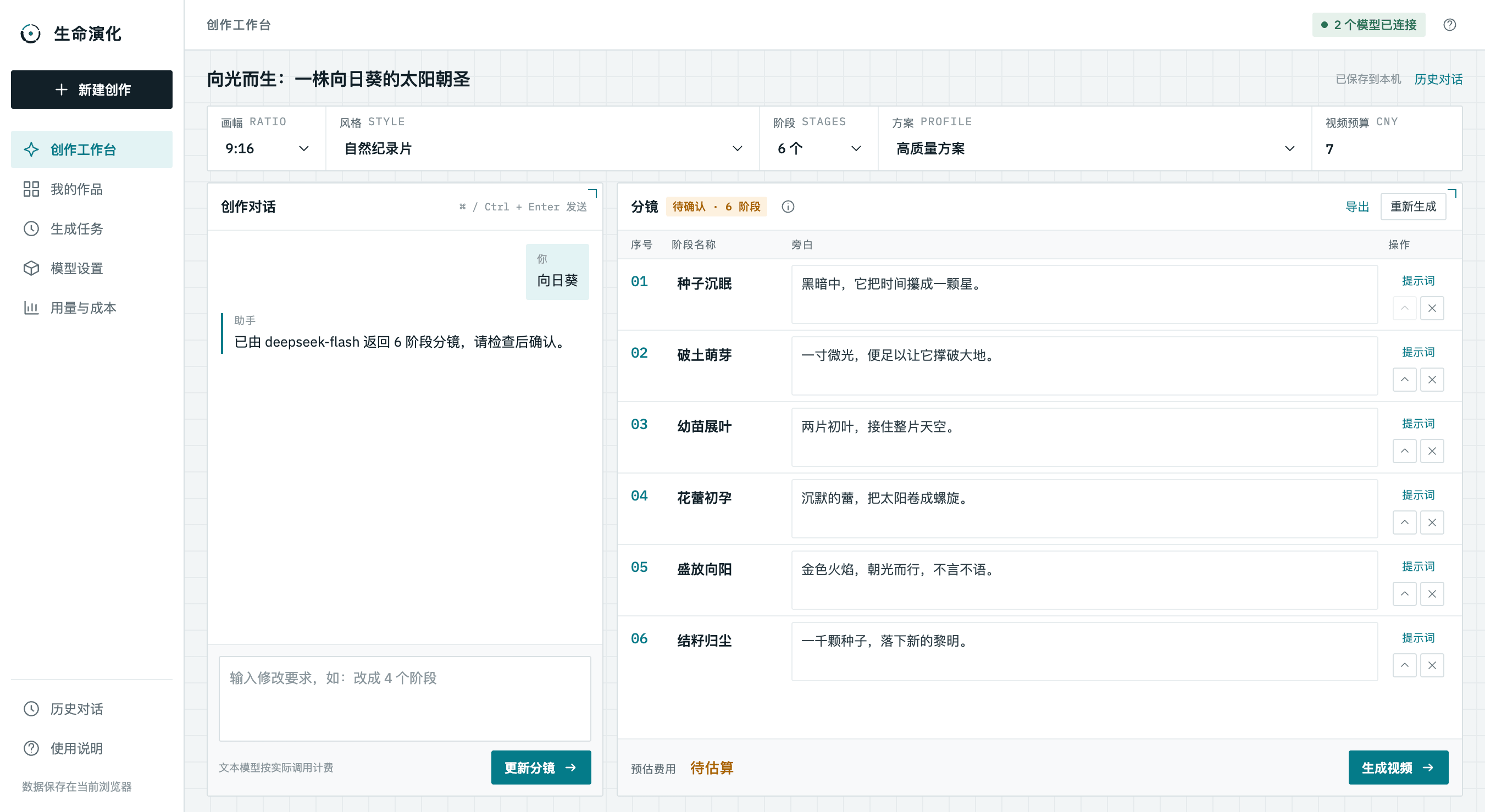
Task: Click the help question mark icon in header
Action: 1449,25
